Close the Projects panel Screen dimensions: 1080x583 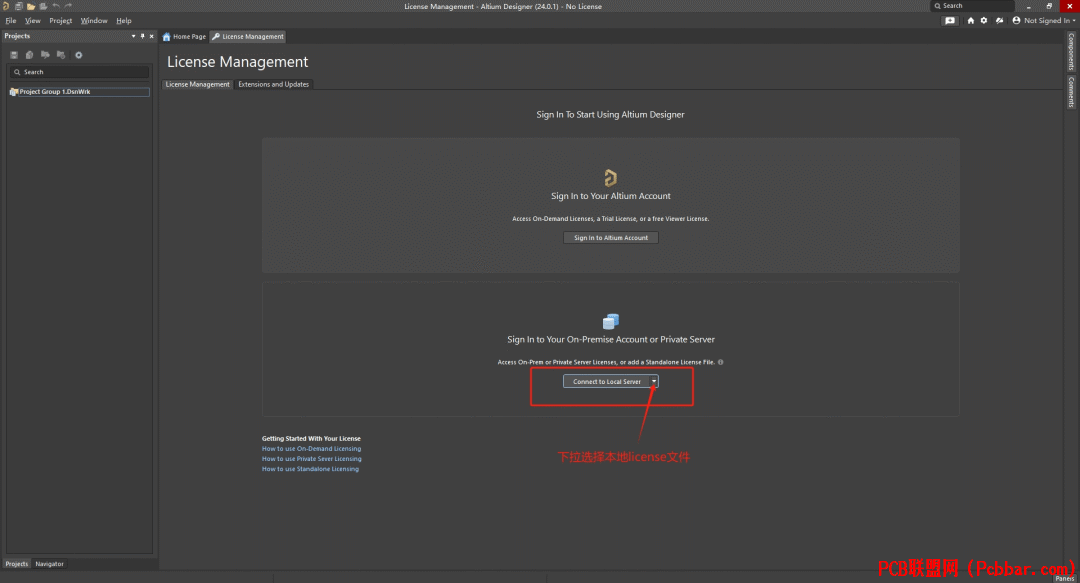[x=152, y=36]
